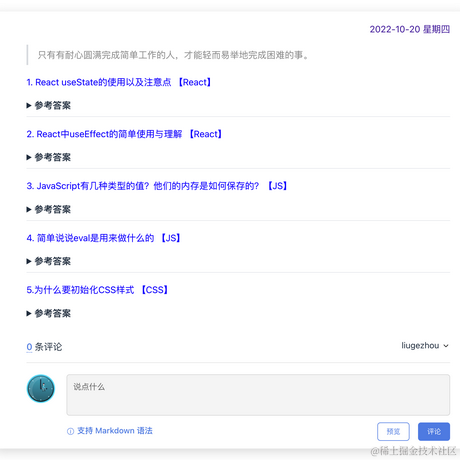Open the CSS样式 initialization question link

[x=97, y=290]
